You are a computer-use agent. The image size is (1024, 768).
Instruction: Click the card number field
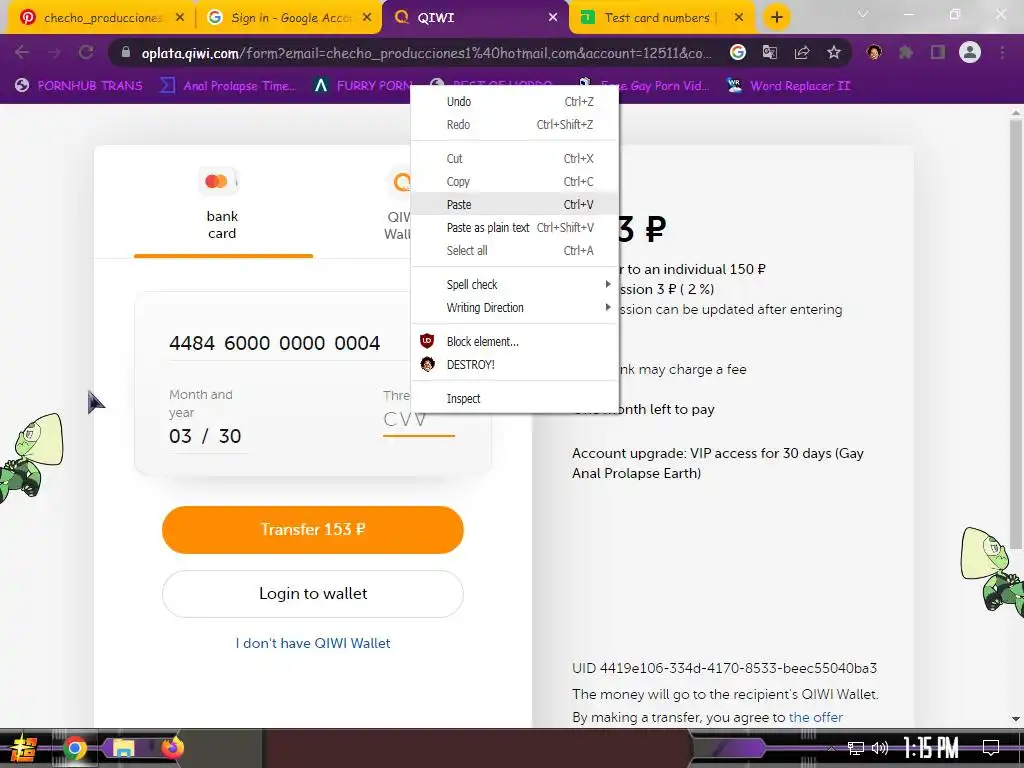(x=287, y=343)
